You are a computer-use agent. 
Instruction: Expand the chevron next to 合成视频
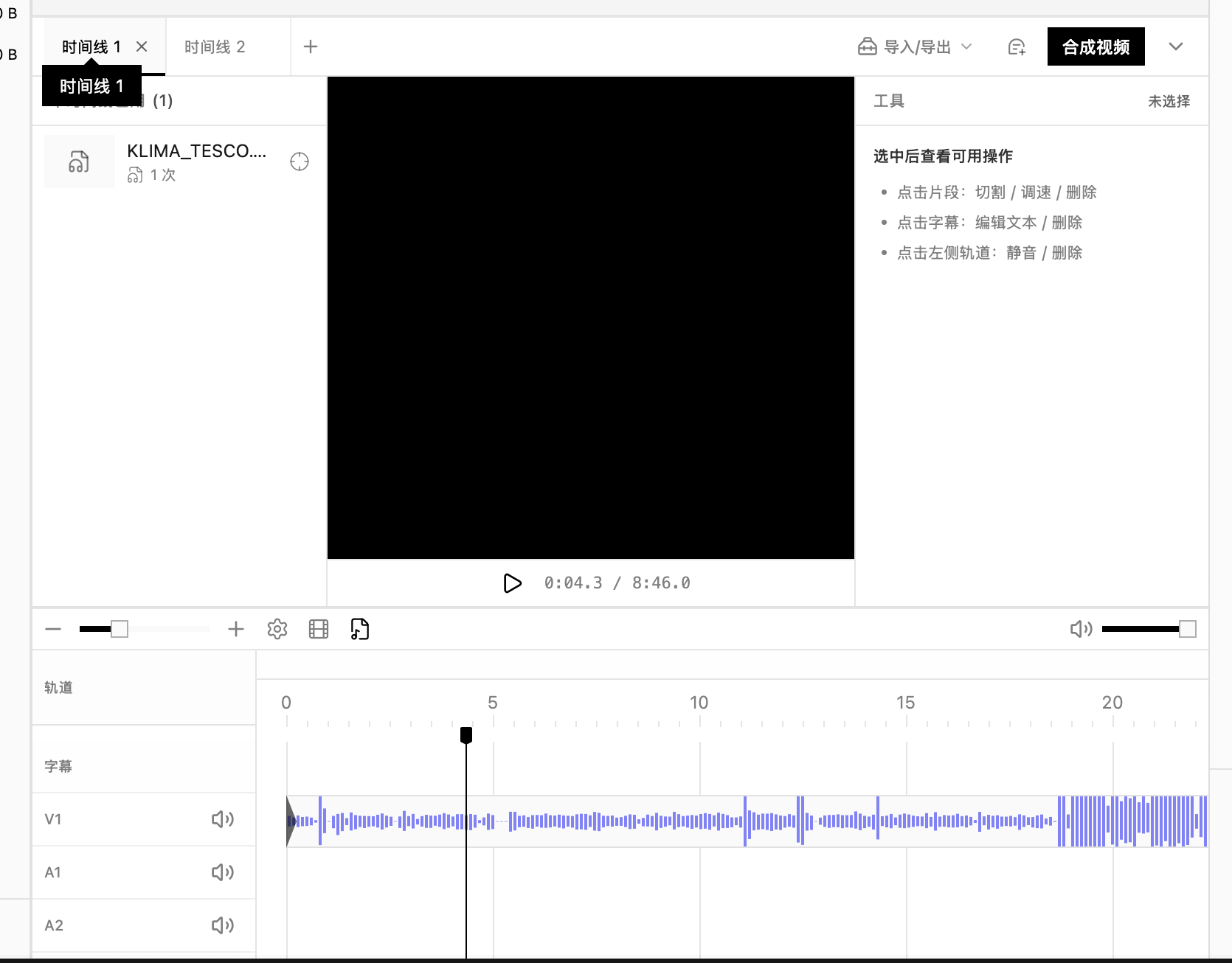(1176, 47)
